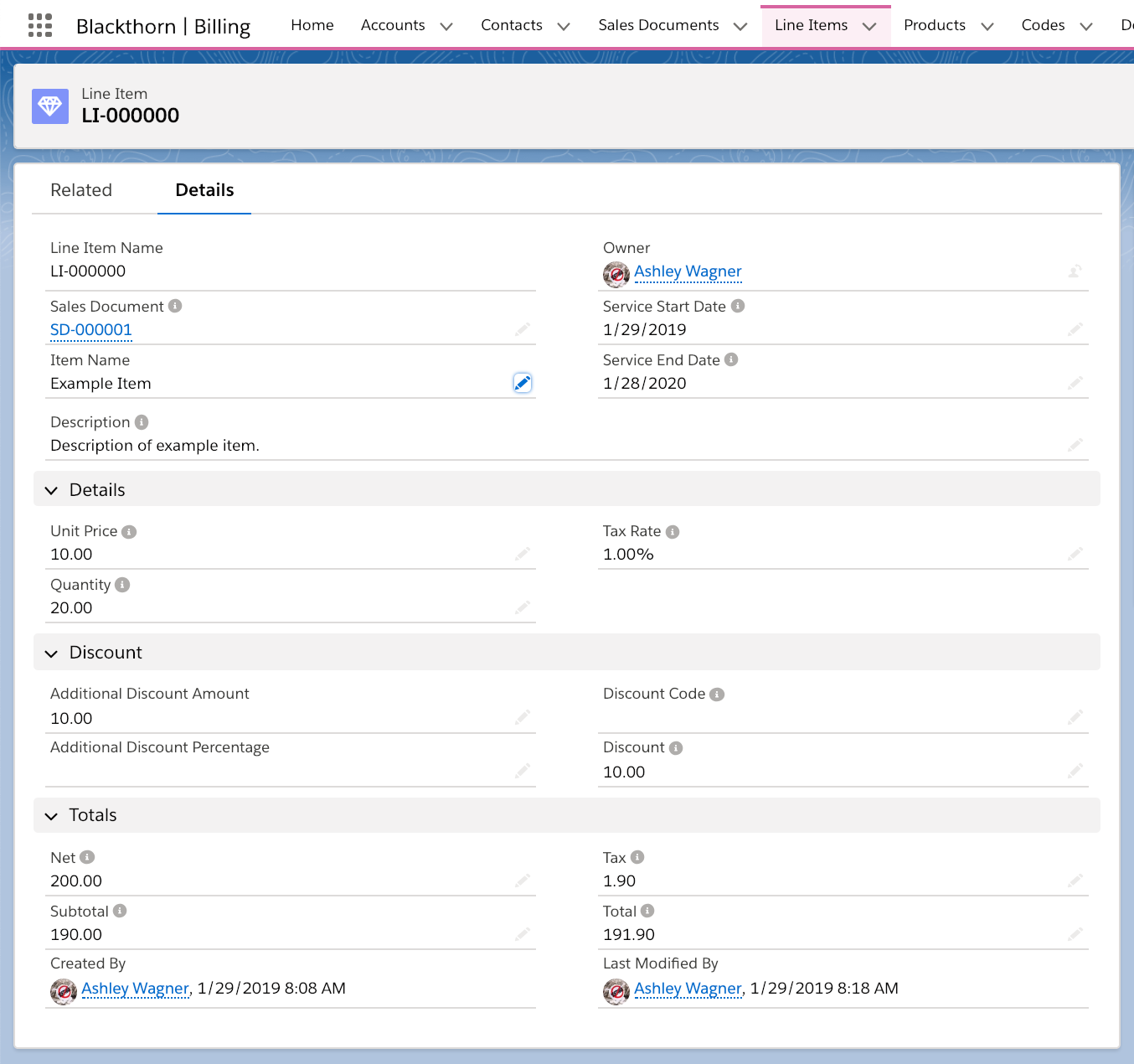This screenshot has width=1134, height=1064.
Task: Open the Contacts navigation tab
Action: tap(512, 25)
